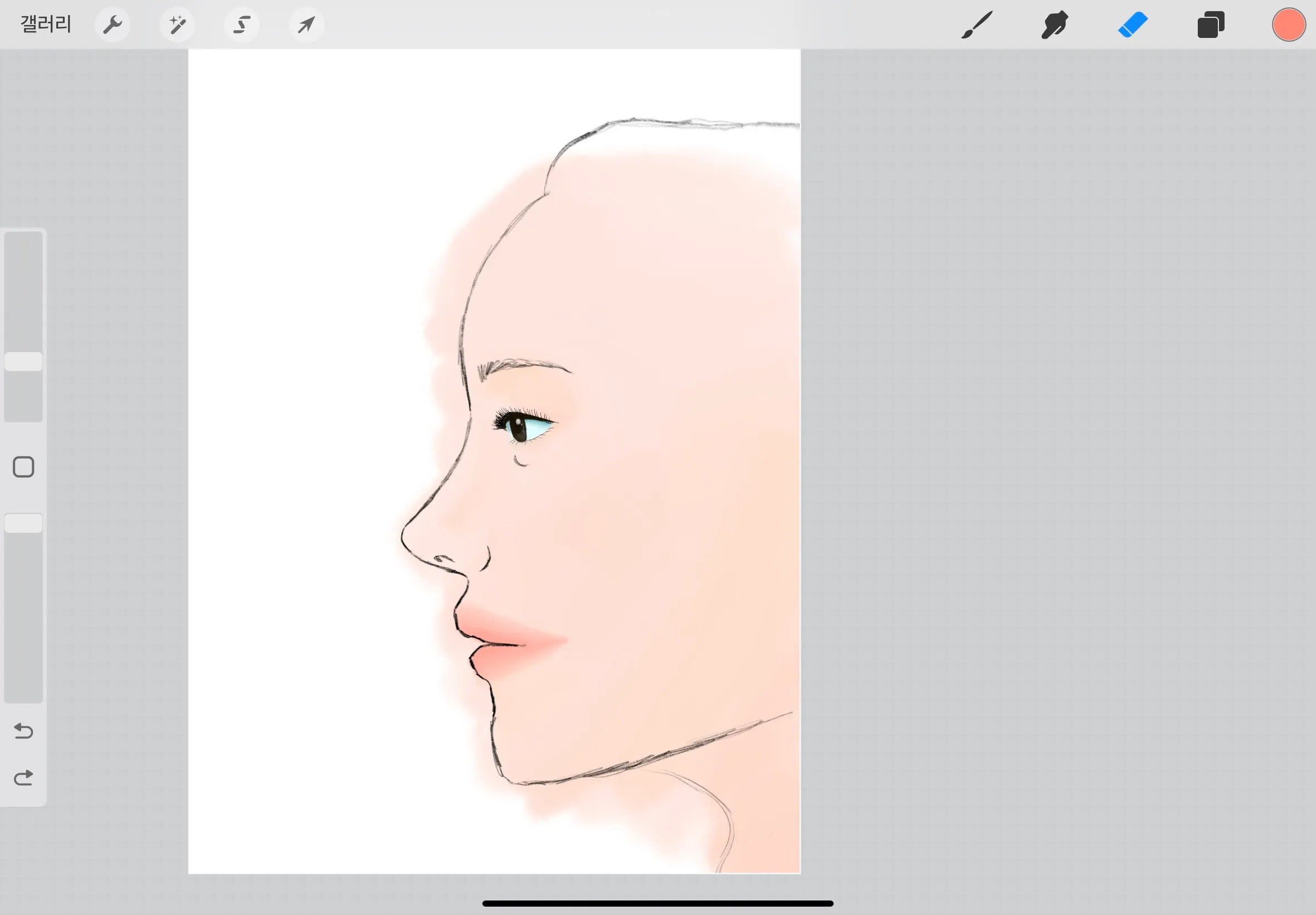
Task: Open the Actions wrench menu
Action: [112, 25]
